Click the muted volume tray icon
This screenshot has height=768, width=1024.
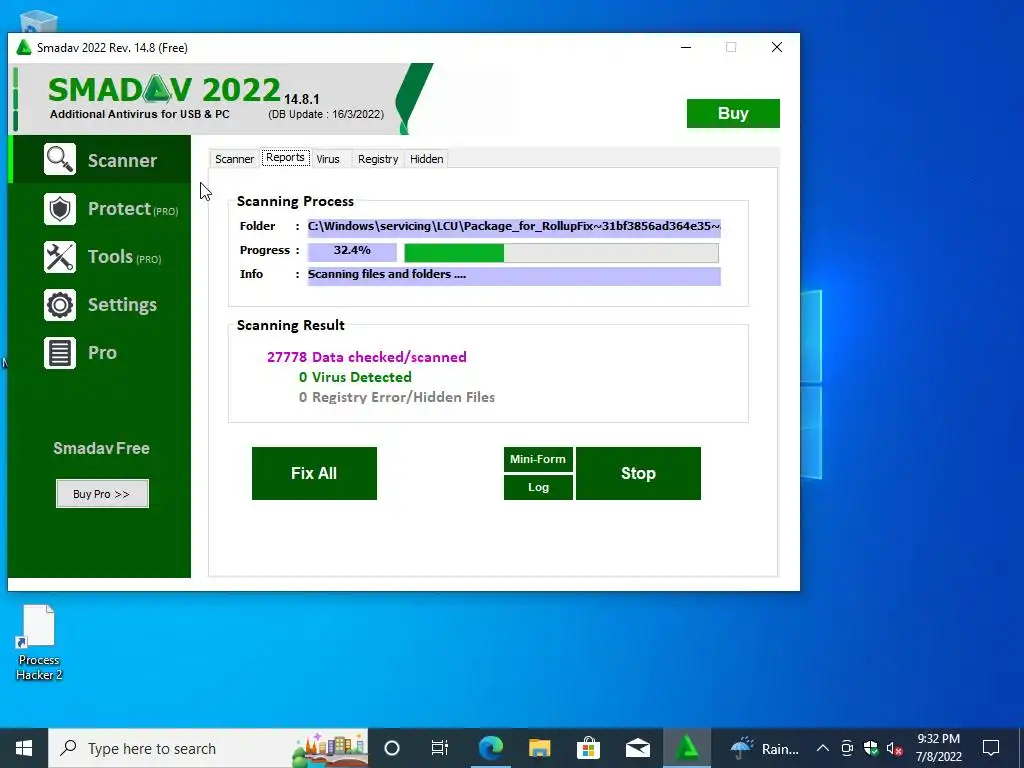point(894,748)
